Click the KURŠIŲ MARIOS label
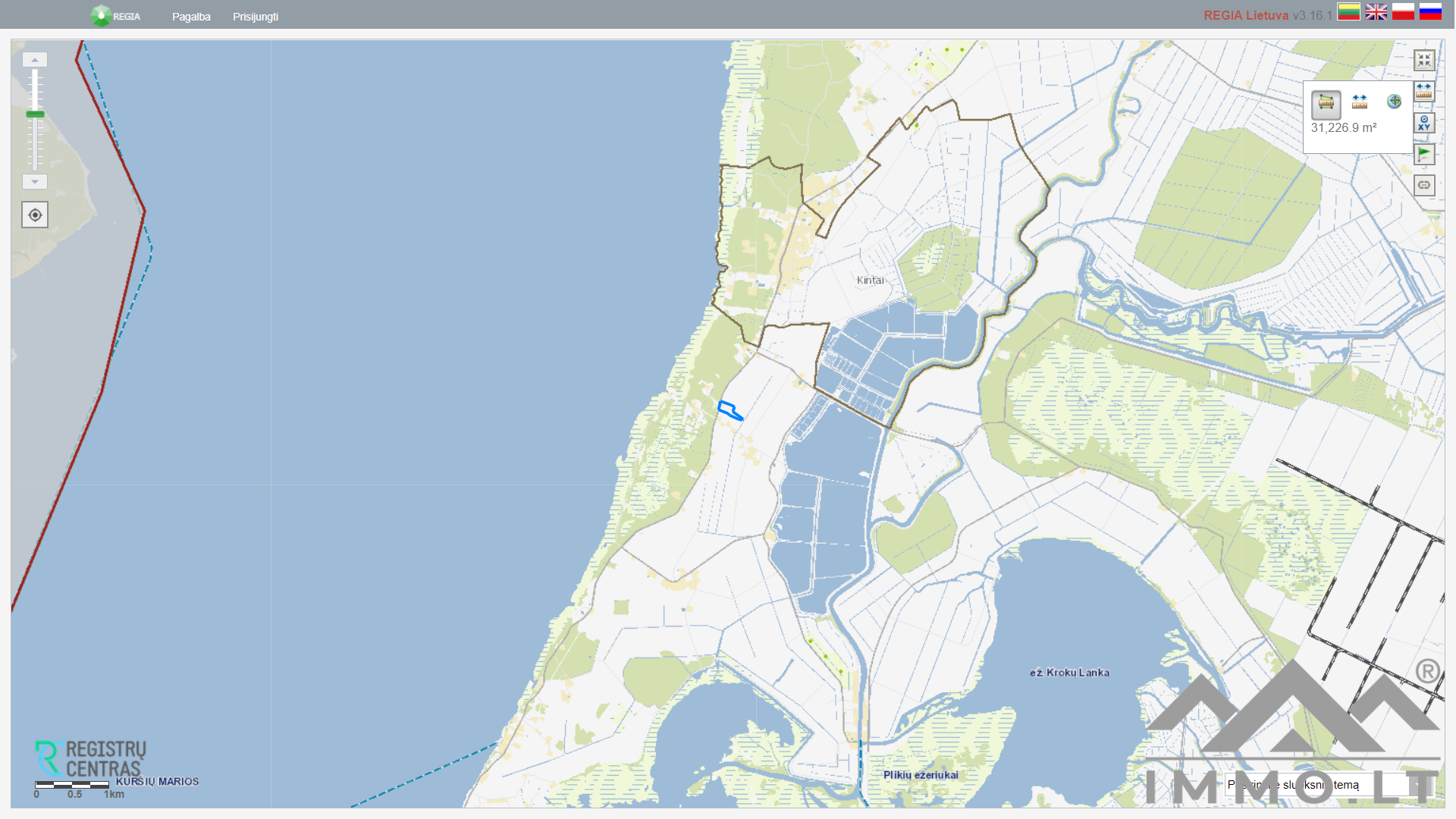This screenshot has height=819, width=1456. pos(157,782)
